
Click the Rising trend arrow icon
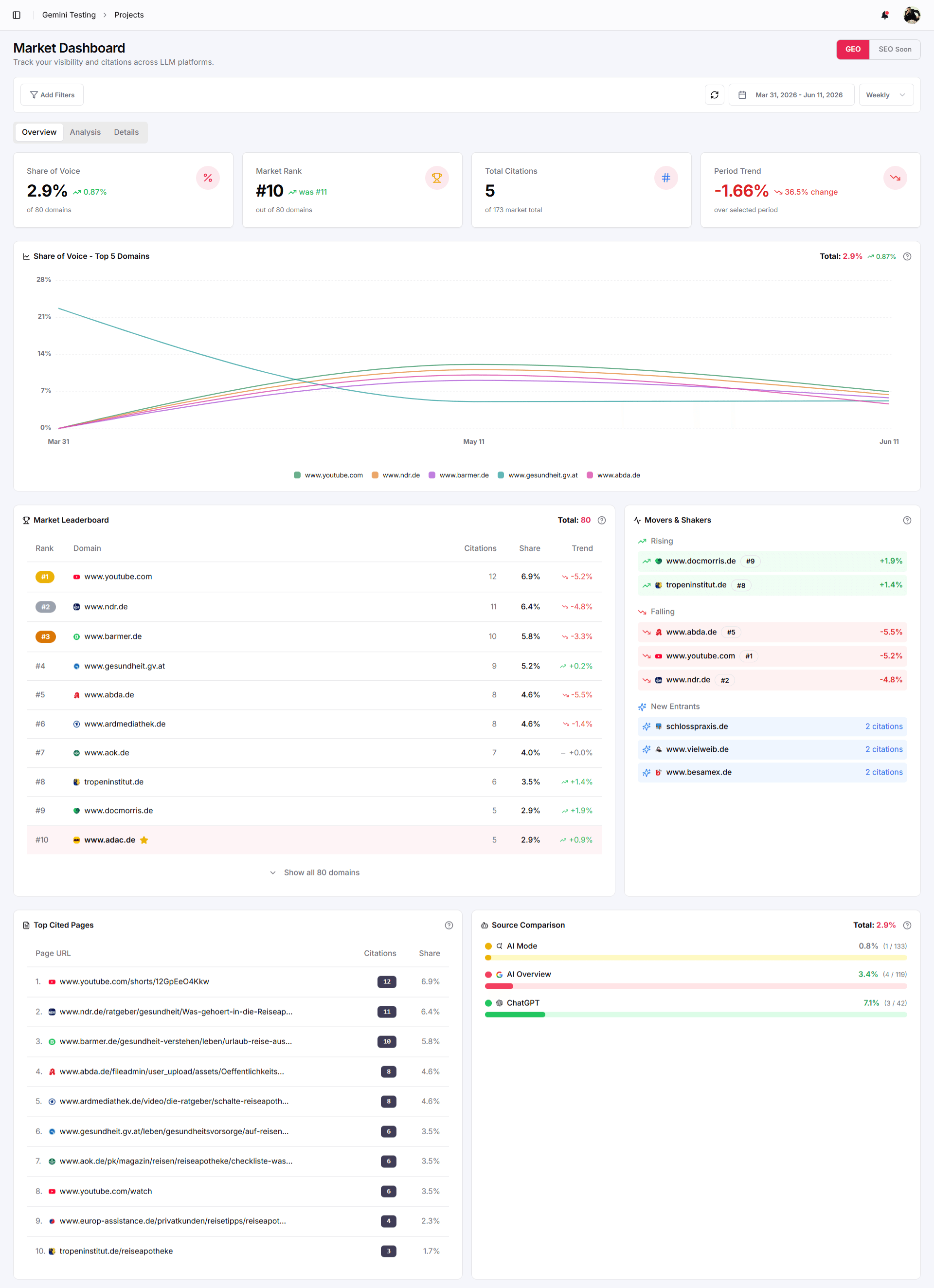click(642, 541)
